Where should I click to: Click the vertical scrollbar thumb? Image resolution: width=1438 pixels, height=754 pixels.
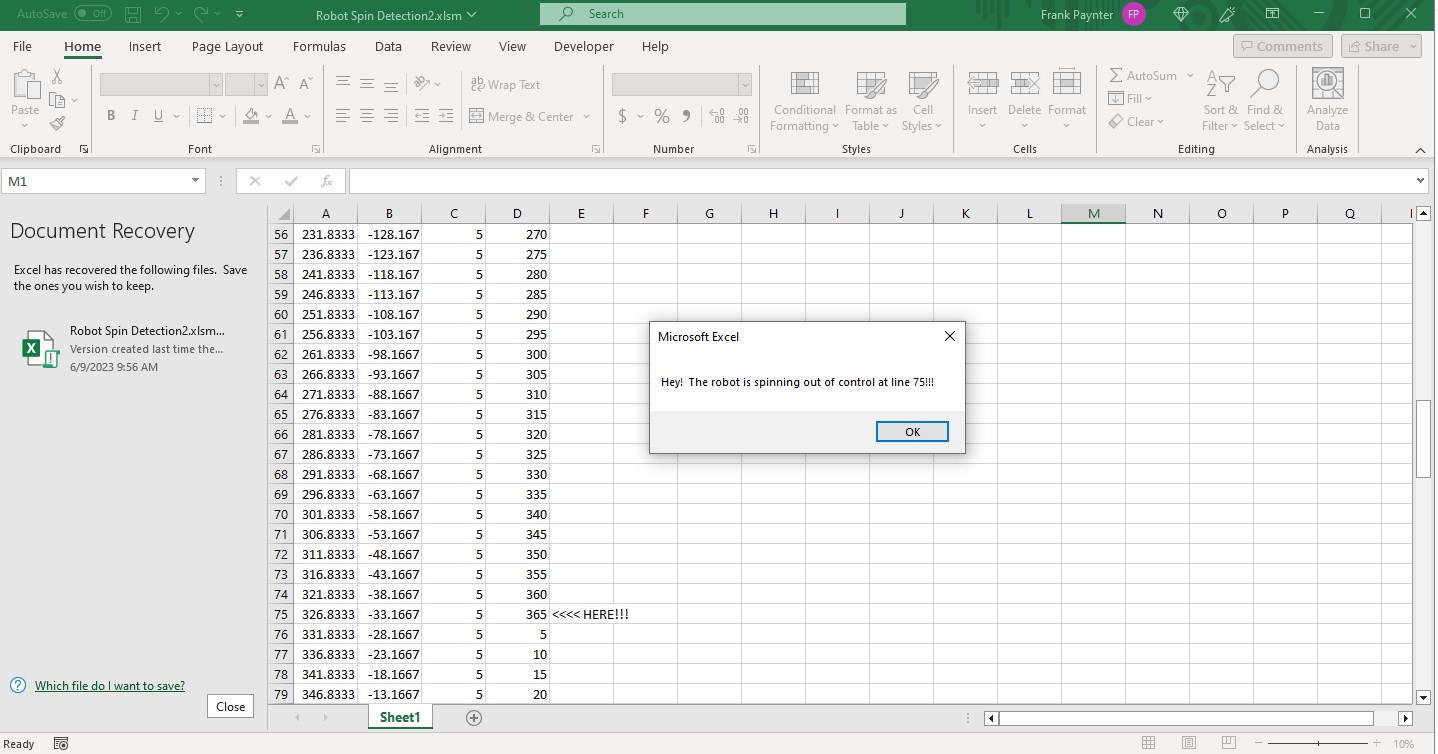coord(1423,439)
